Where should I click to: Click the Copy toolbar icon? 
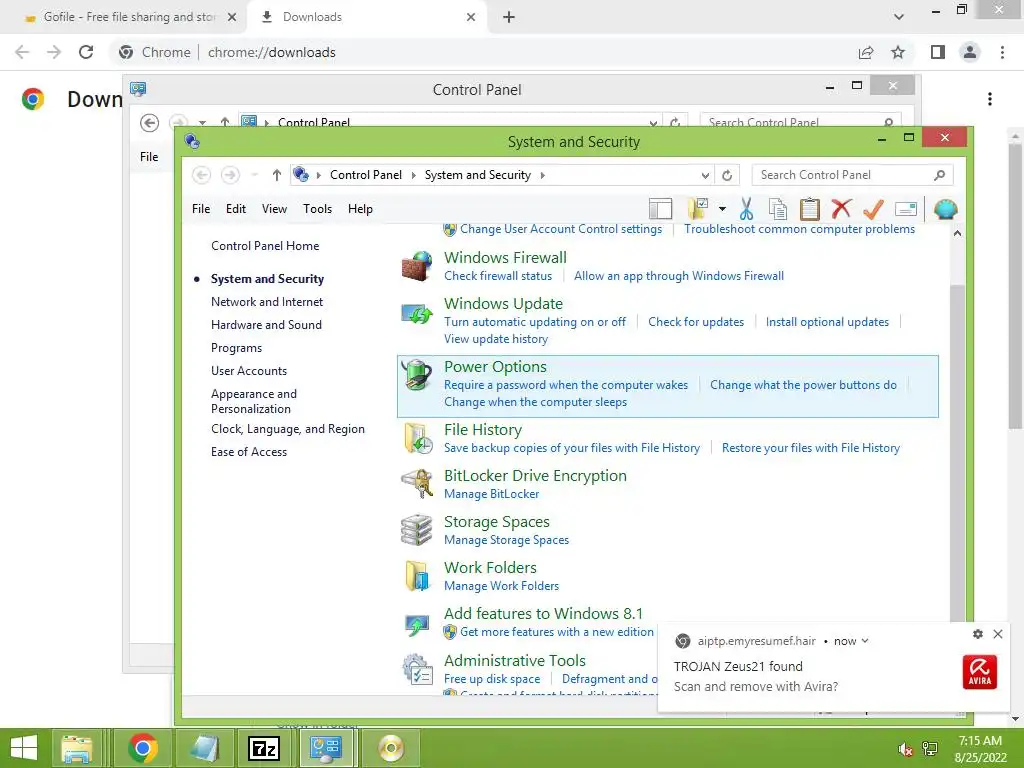click(778, 209)
